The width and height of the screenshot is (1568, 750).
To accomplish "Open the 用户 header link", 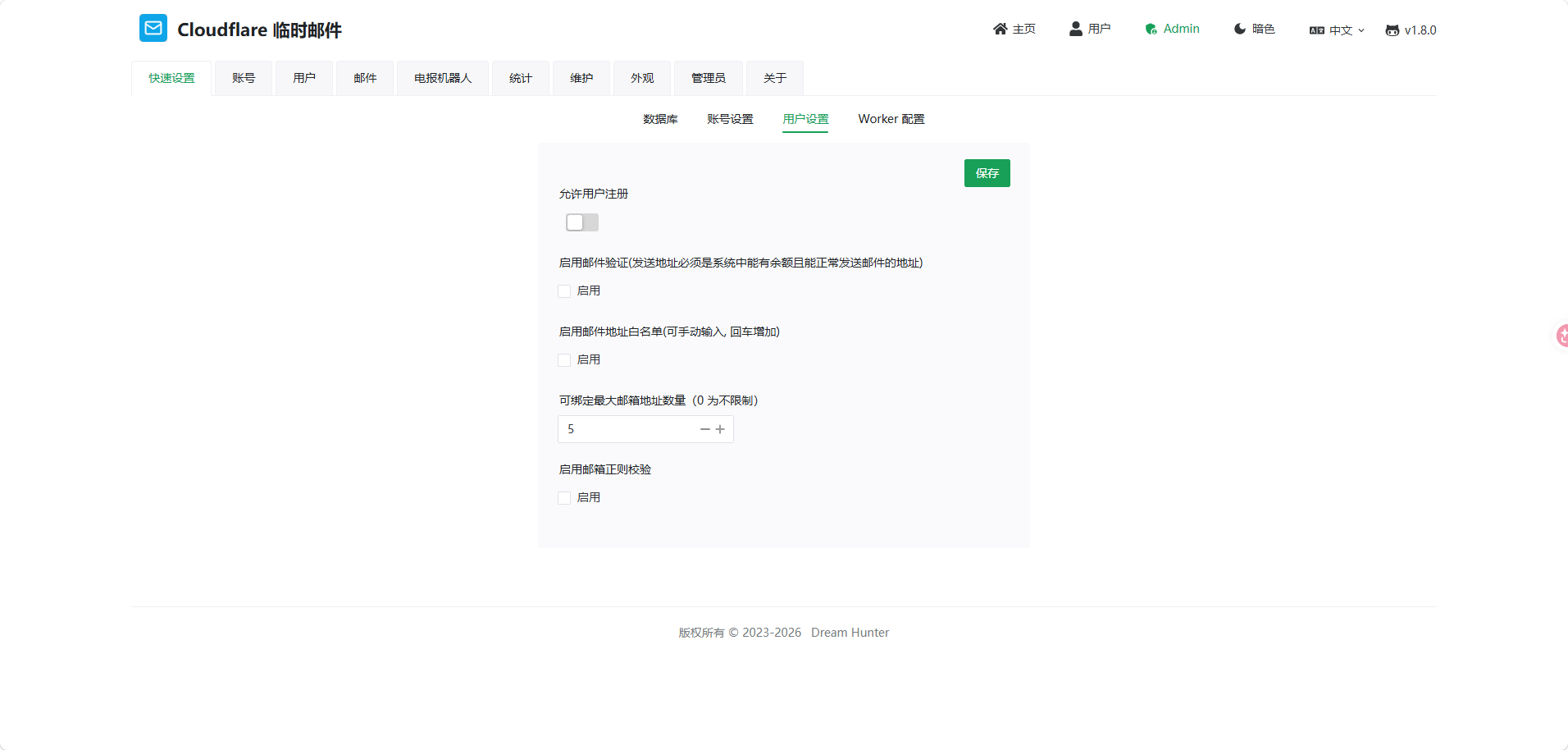I will pyautogui.click(x=1090, y=29).
